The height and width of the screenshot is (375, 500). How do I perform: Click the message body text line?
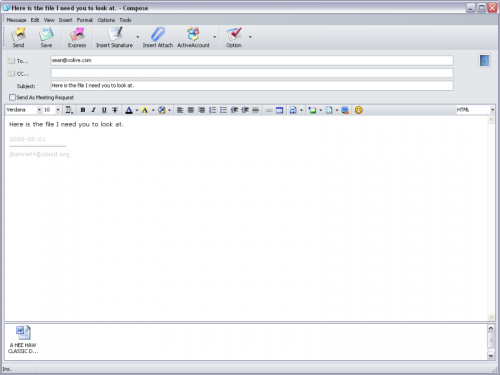(66, 124)
